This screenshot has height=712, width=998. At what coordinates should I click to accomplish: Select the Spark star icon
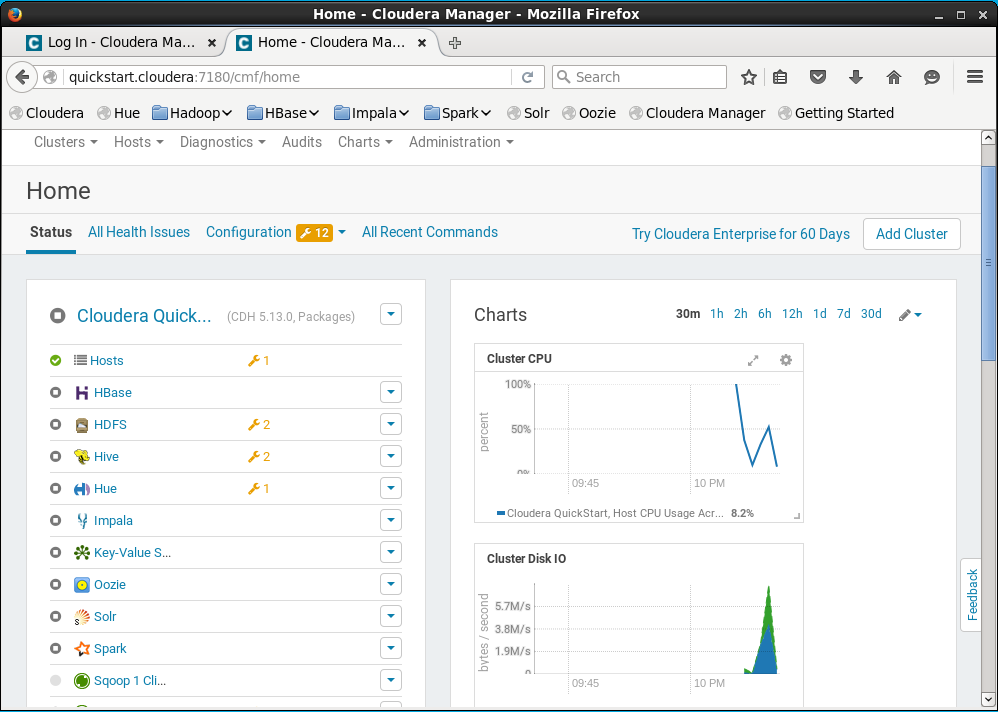(81, 648)
